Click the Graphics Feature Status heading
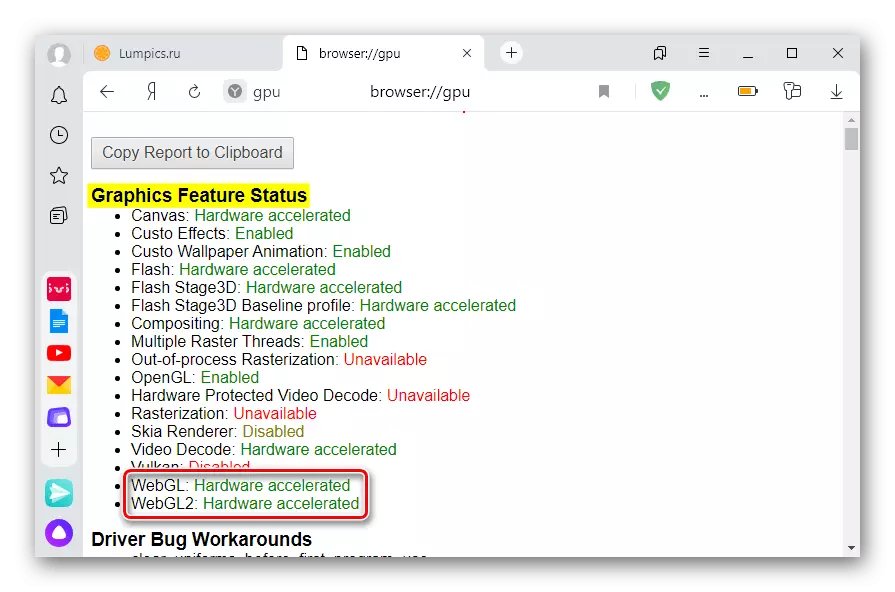This screenshot has width=895, height=592. point(199,195)
